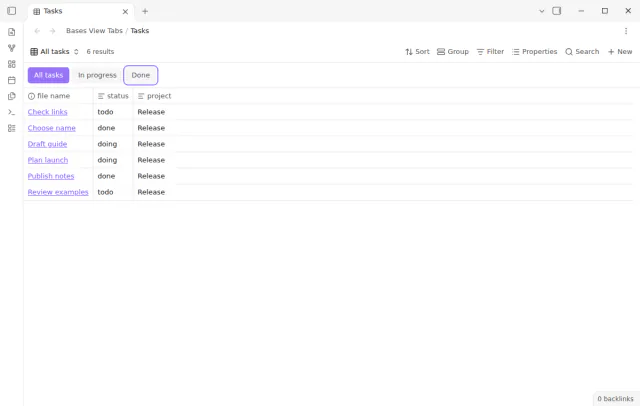Screen dimensions: 640x406
Task: Open the Properties menu
Action: [x=534, y=52]
